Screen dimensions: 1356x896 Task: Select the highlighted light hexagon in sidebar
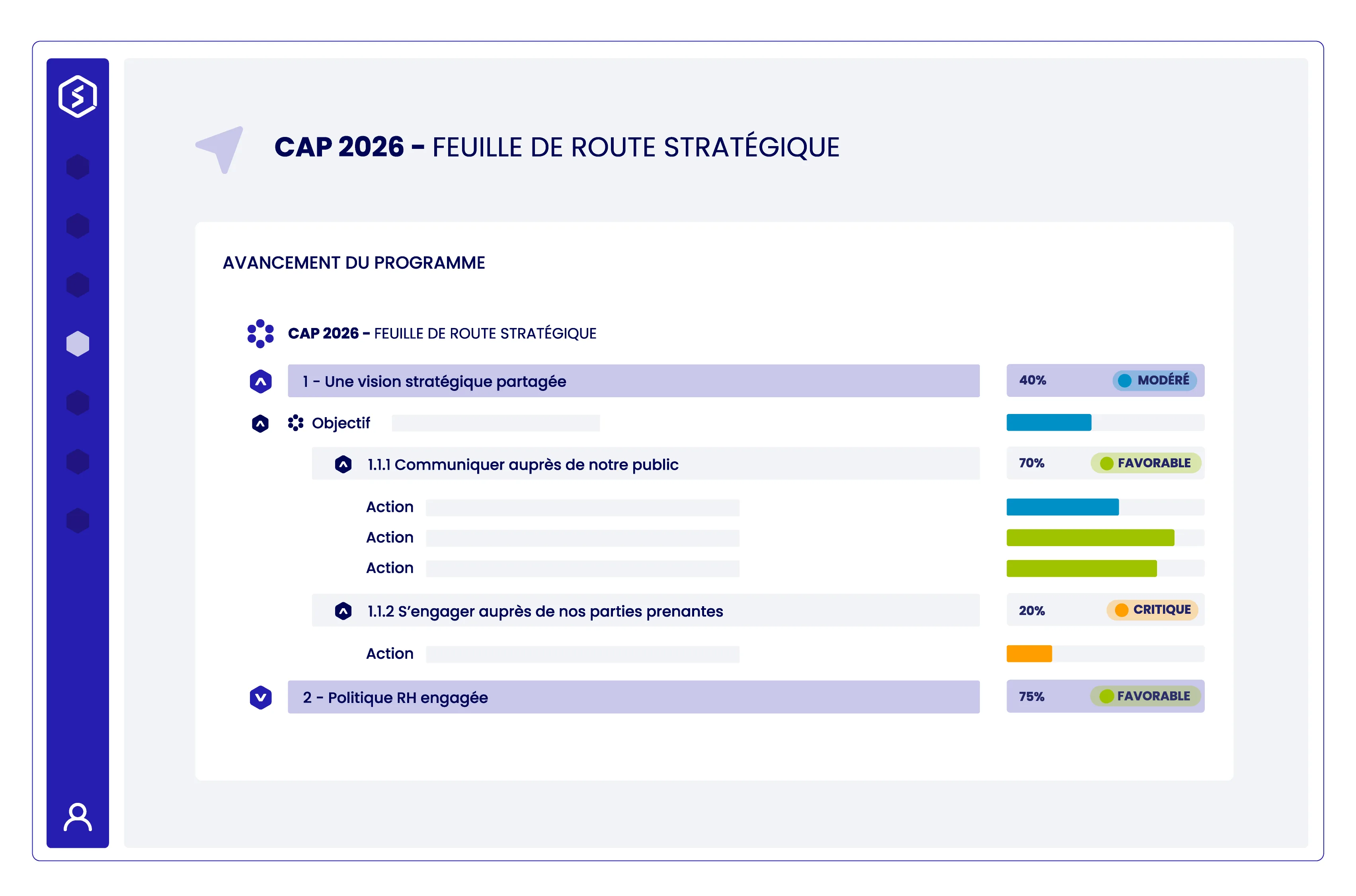click(x=78, y=344)
